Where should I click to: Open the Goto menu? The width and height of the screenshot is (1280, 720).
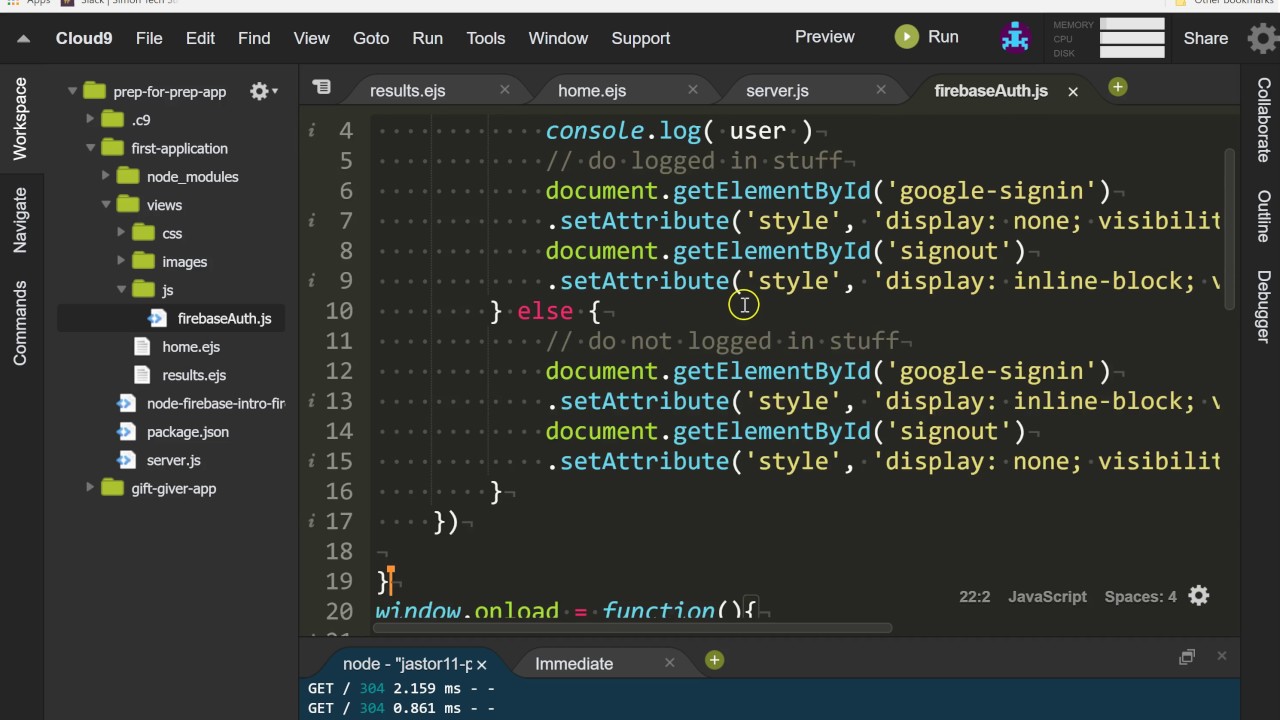pyautogui.click(x=371, y=38)
